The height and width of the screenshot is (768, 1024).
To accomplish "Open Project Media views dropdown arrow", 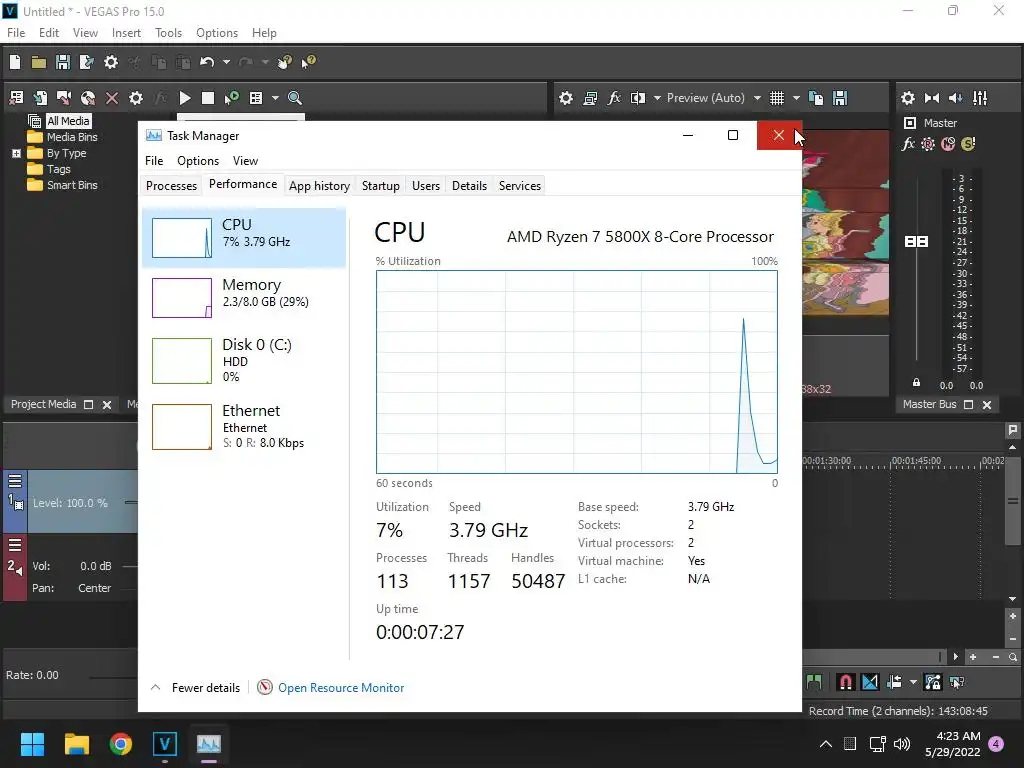I will (275, 98).
